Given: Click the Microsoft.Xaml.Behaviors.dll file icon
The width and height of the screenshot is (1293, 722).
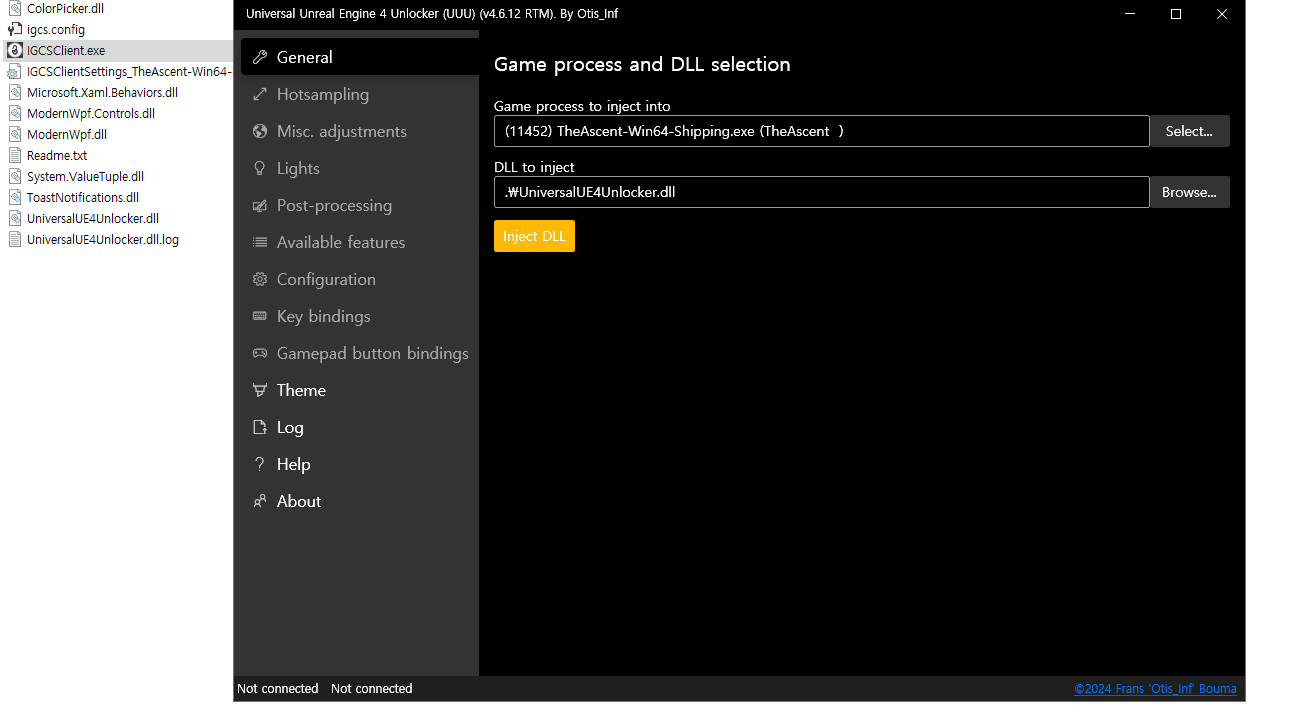Looking at the screenshot, I should pyautogui.click(x=15, y=92).
